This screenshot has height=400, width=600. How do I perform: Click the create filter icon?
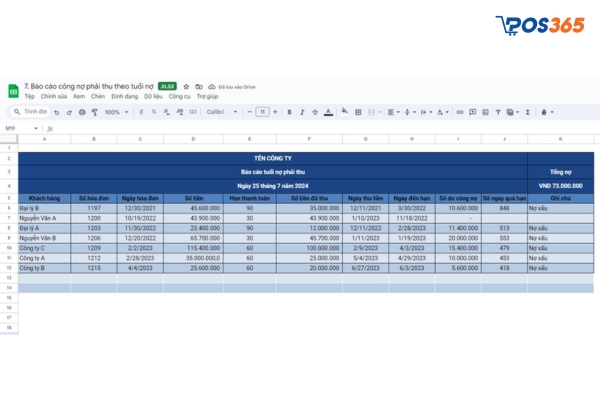click(498, 112)
